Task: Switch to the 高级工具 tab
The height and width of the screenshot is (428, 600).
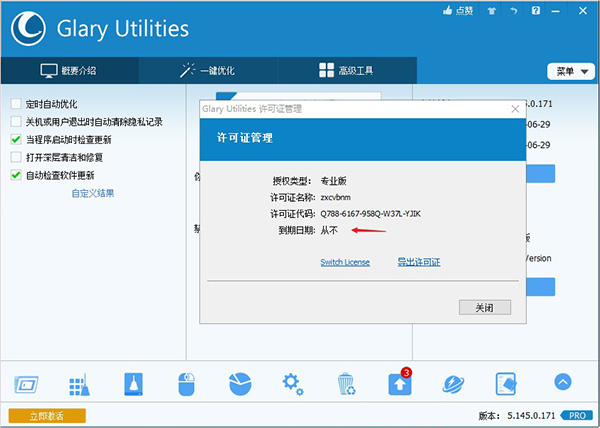Action: 347,71
